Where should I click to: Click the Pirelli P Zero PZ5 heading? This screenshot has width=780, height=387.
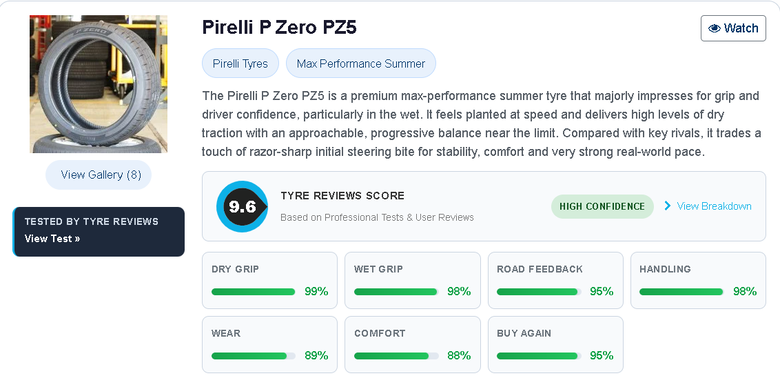(279, 27)
